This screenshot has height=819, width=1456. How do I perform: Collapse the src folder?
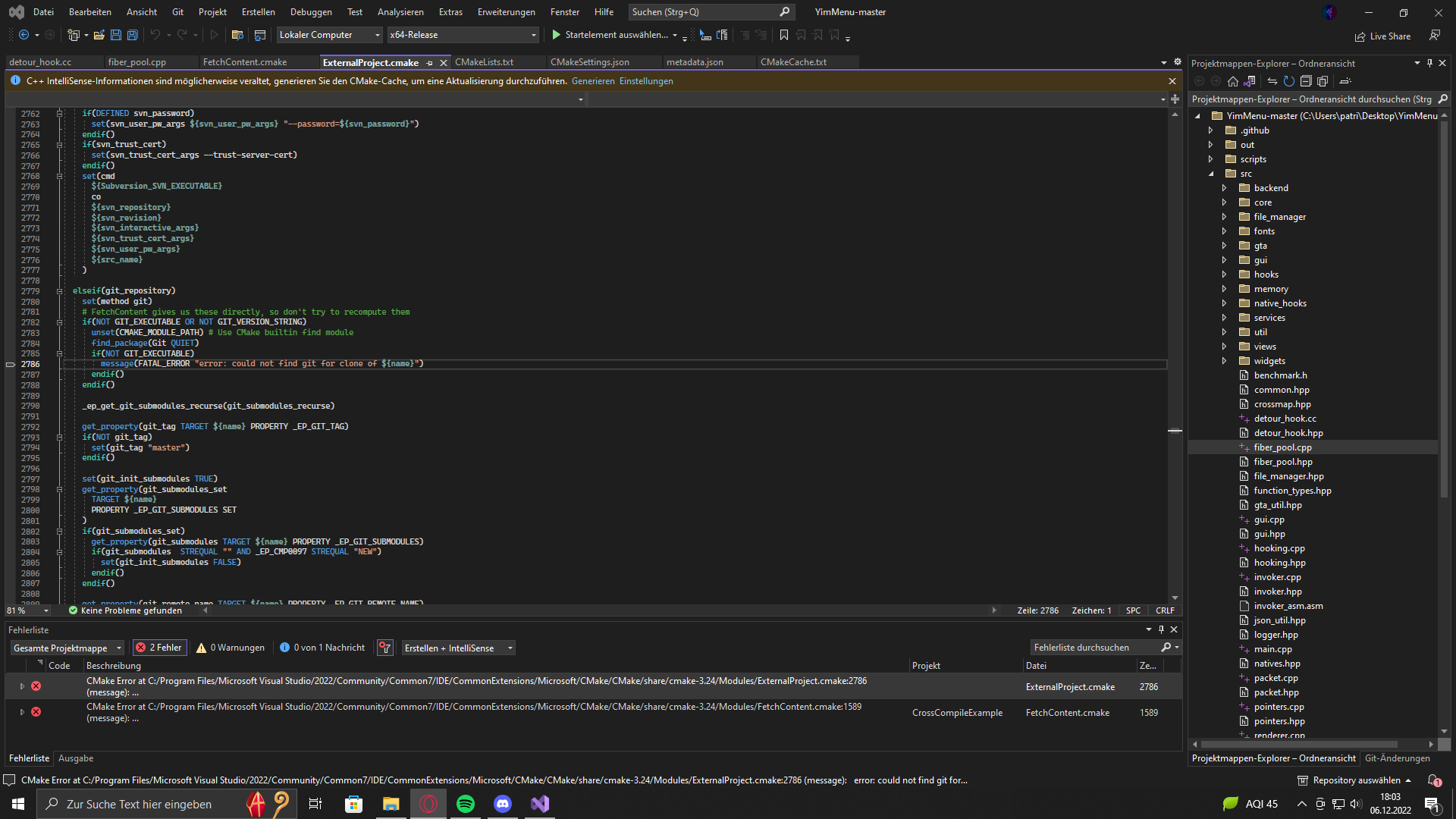tap(1212, 173)
